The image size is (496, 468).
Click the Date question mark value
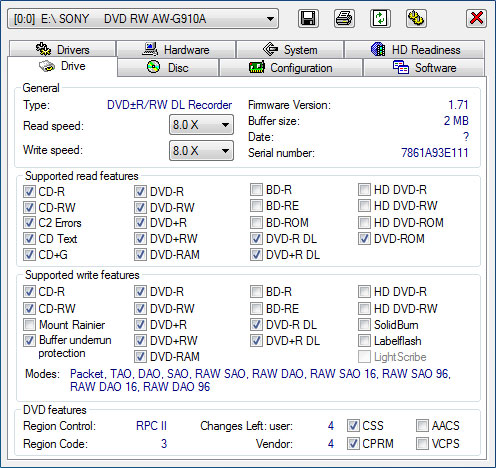[x=466, y=136]
